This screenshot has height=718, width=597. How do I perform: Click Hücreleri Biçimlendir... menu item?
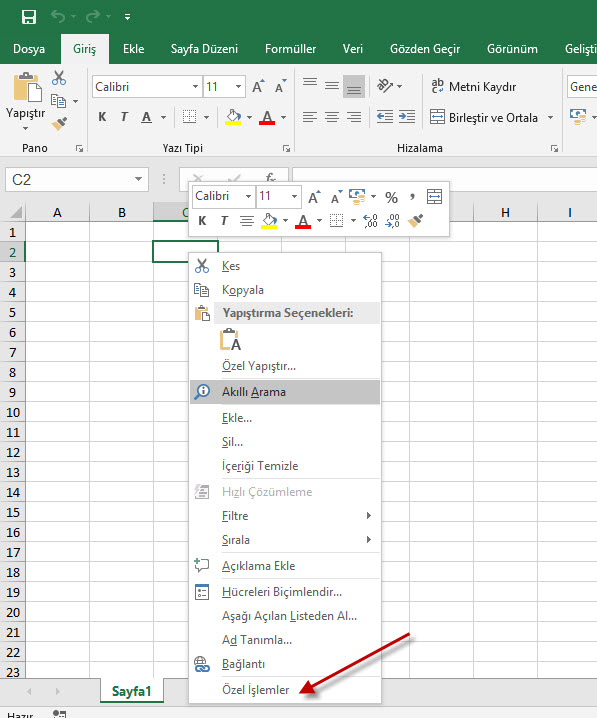(x=285, y=592)
